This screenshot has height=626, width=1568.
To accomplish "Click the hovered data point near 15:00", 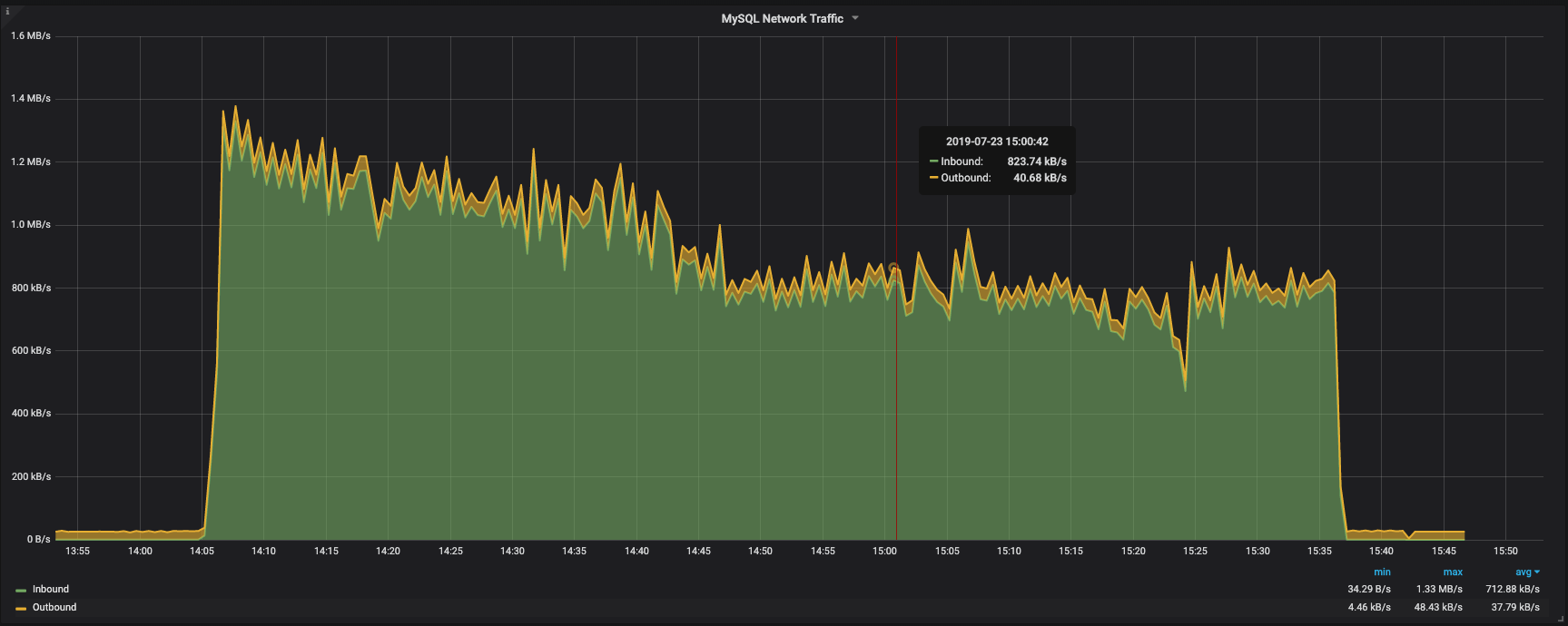I will point(894,269).
